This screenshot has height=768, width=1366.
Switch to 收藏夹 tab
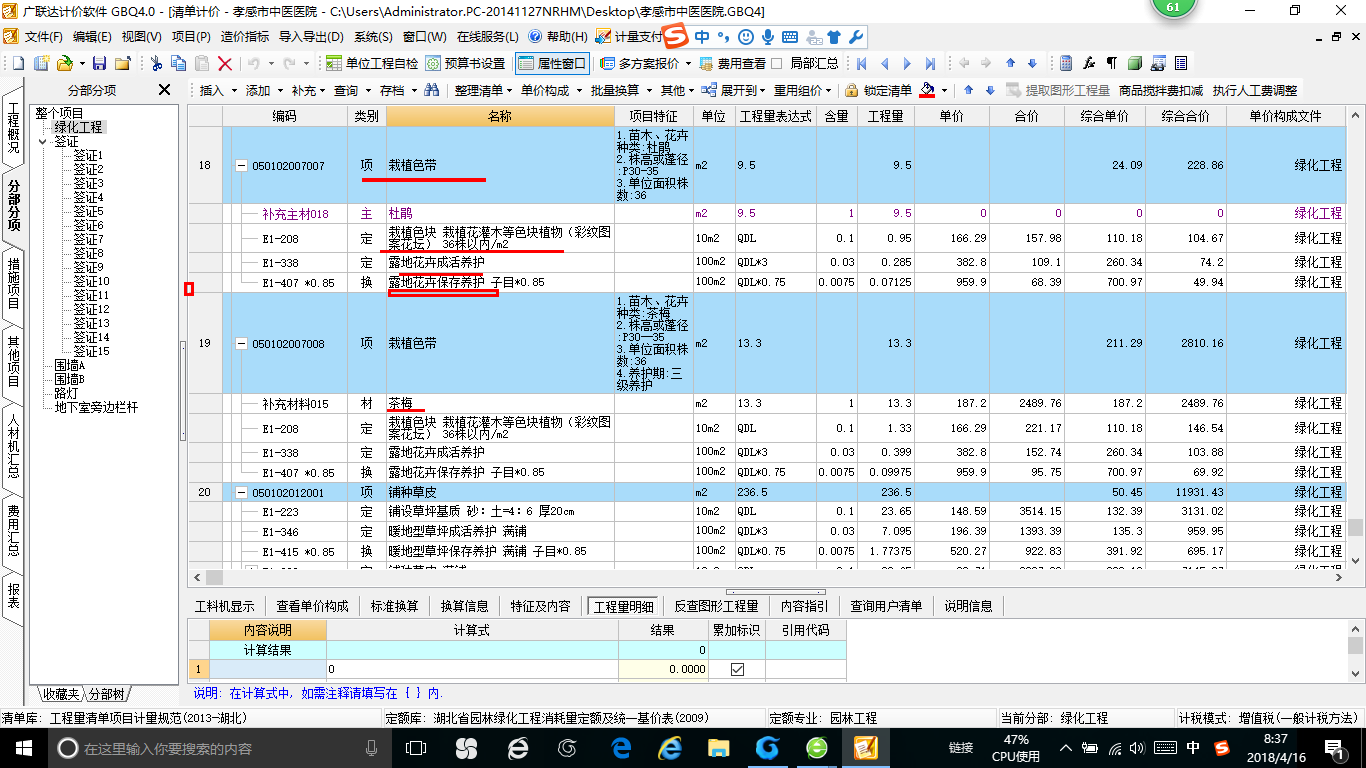pyautogui.click(x=59, y=694)
